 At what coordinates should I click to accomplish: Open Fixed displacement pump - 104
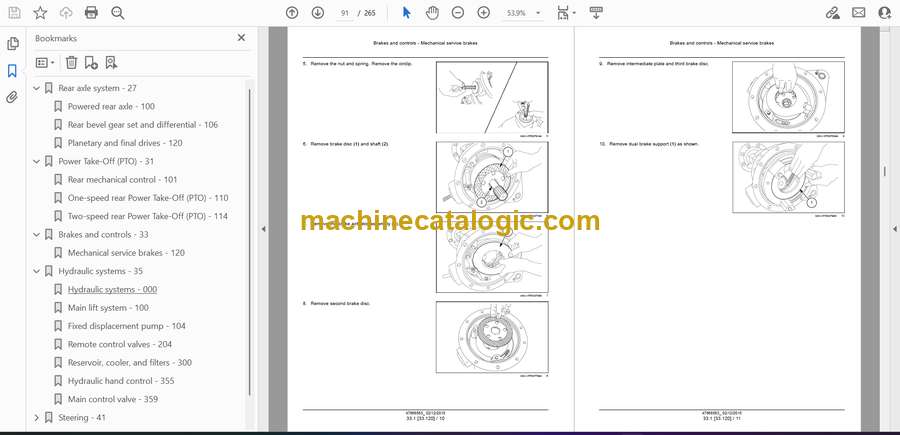[127, 326]
